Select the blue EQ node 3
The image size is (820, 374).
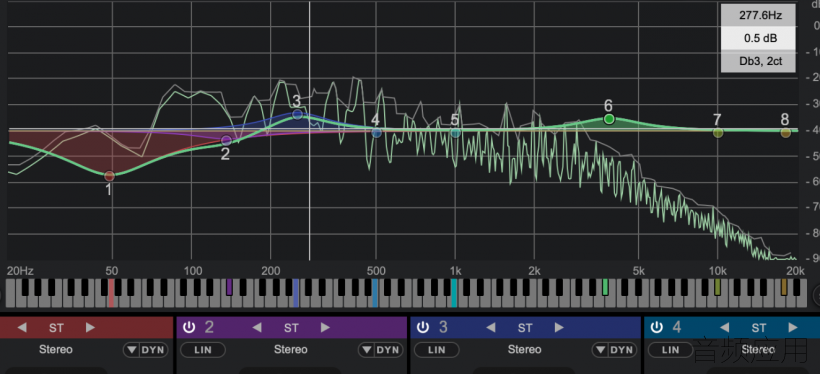point(298,114)
